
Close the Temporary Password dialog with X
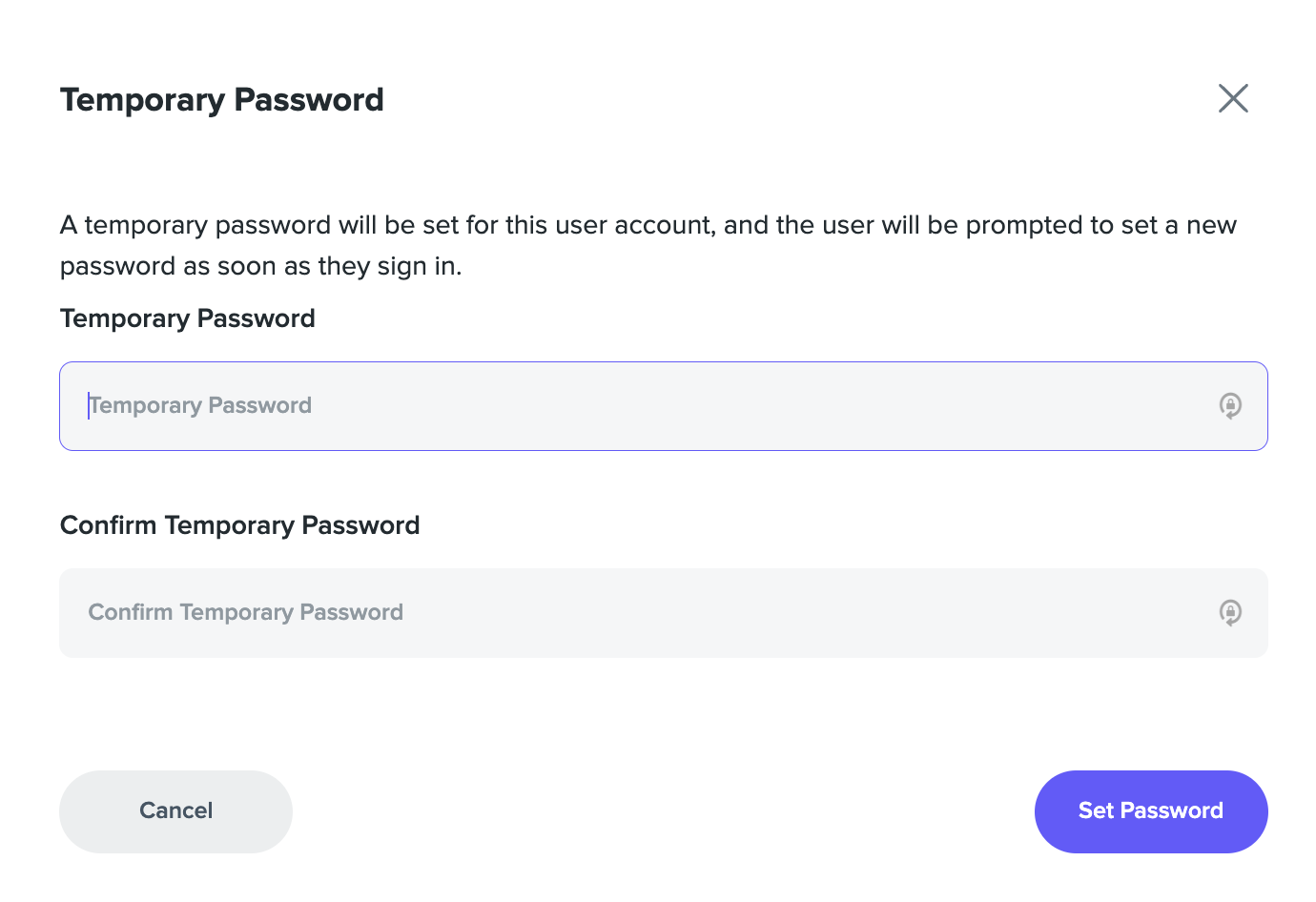coord(1233,98)
